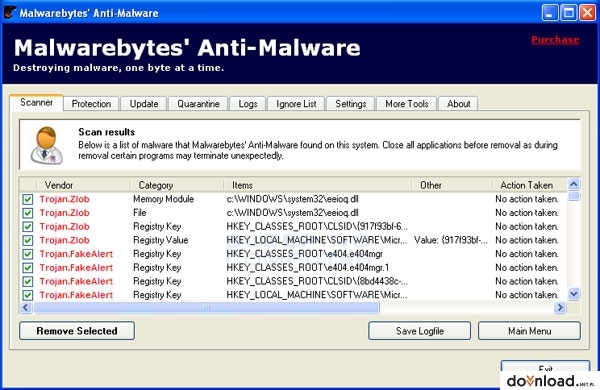The image size is (600, 390).
Task: Return via the Main Menu button
Action: click(530, 331)
